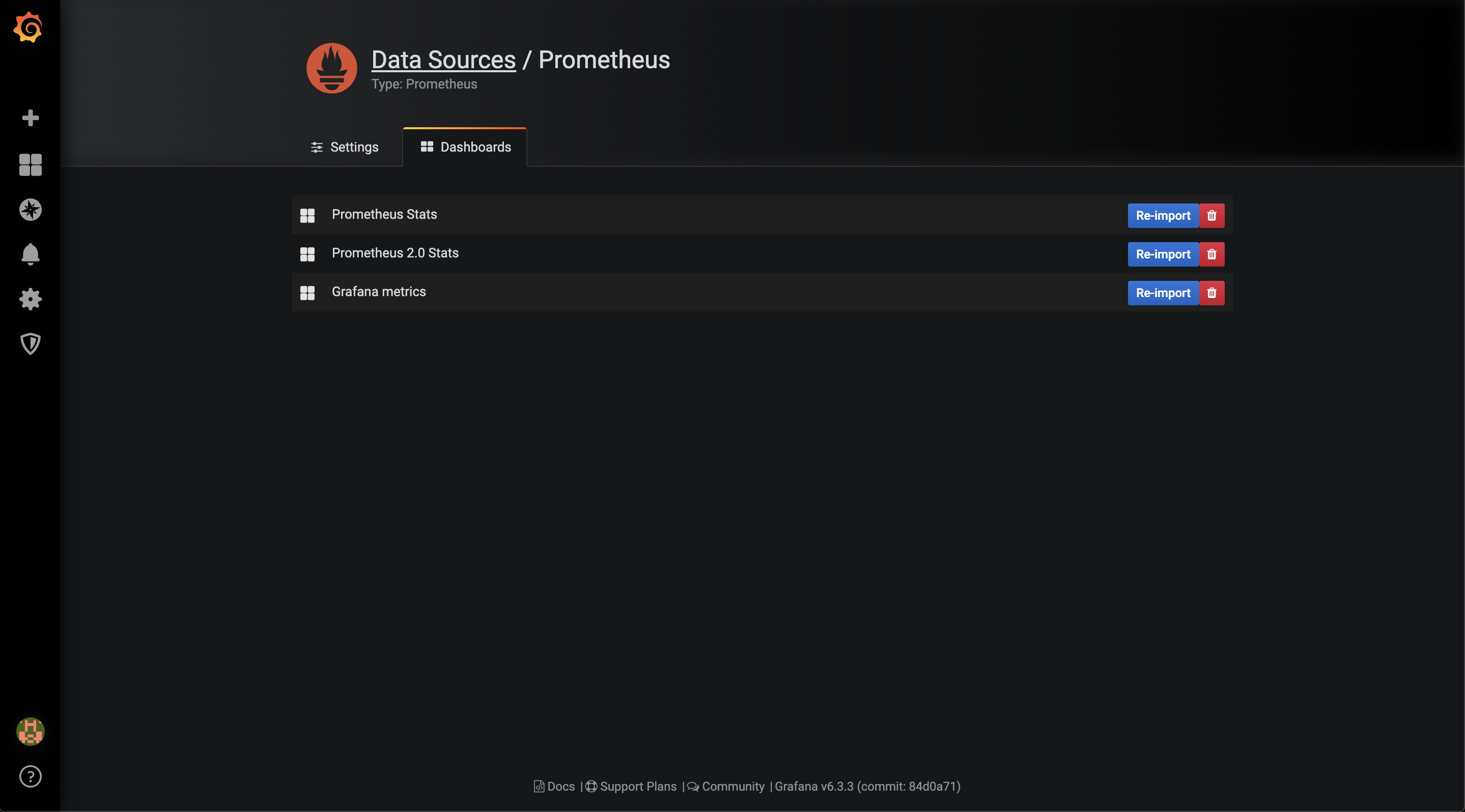Re-import the Prometheus 2.0 Stats dashboard
Image resolution: width=1465 pixels, height=812 pixels.
click(1163, 254)
